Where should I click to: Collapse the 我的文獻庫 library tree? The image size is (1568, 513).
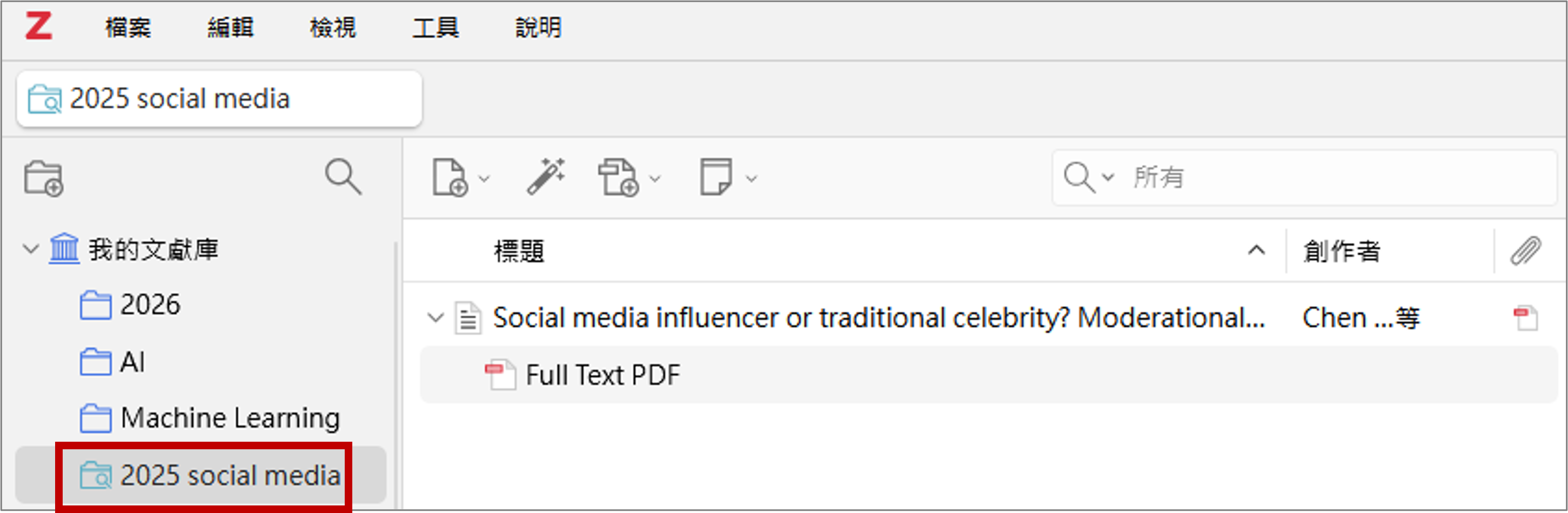pos(30,249)
